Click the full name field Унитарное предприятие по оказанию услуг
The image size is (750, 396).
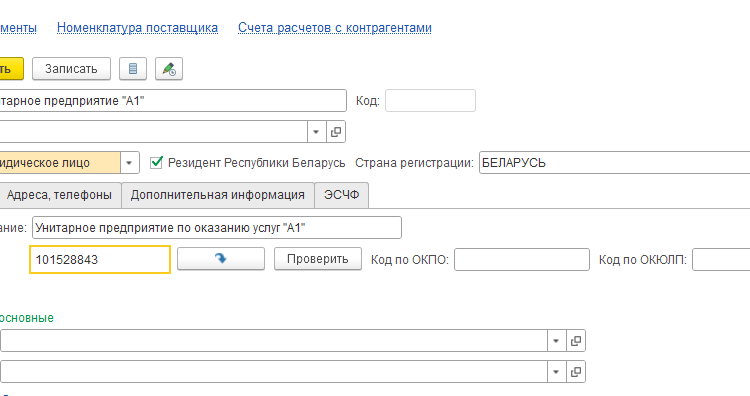(x=217, y=228)
